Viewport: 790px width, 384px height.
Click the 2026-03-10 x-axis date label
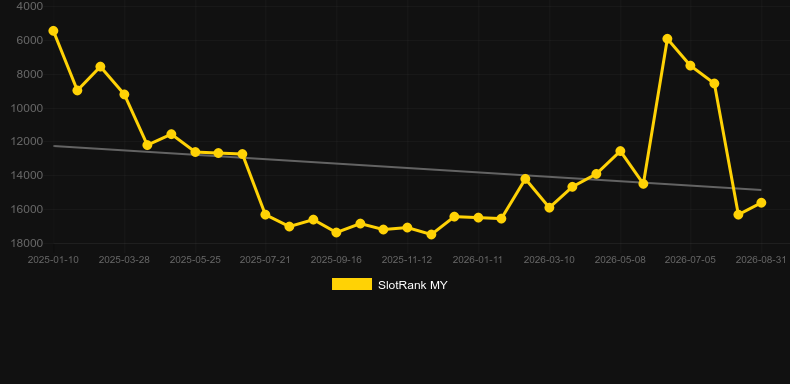[x=549, y=260]
